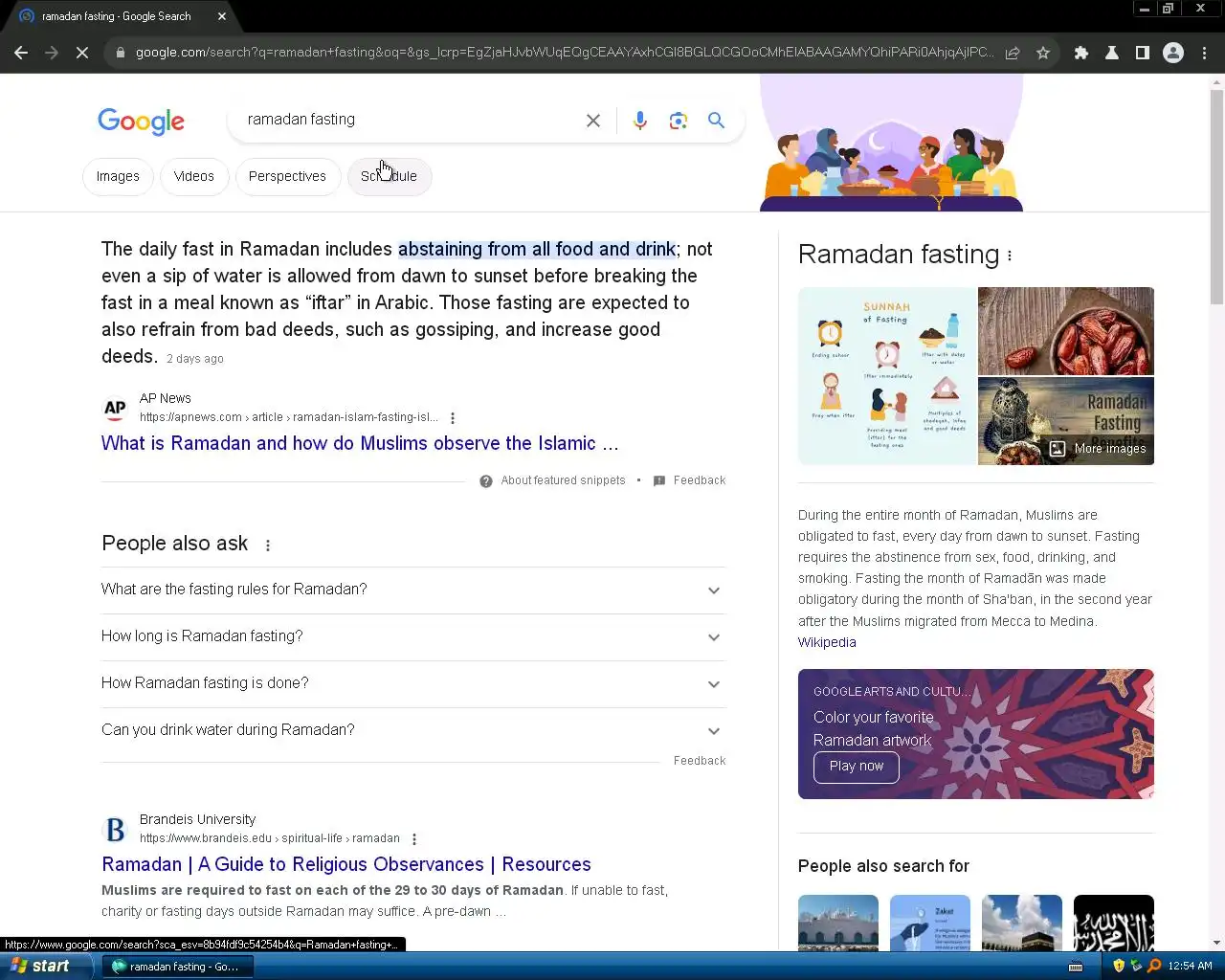This screenshot has width=1225, height=980.
Task: Open the Ramadan family meal doodle illustration
Action: [891, 144]
